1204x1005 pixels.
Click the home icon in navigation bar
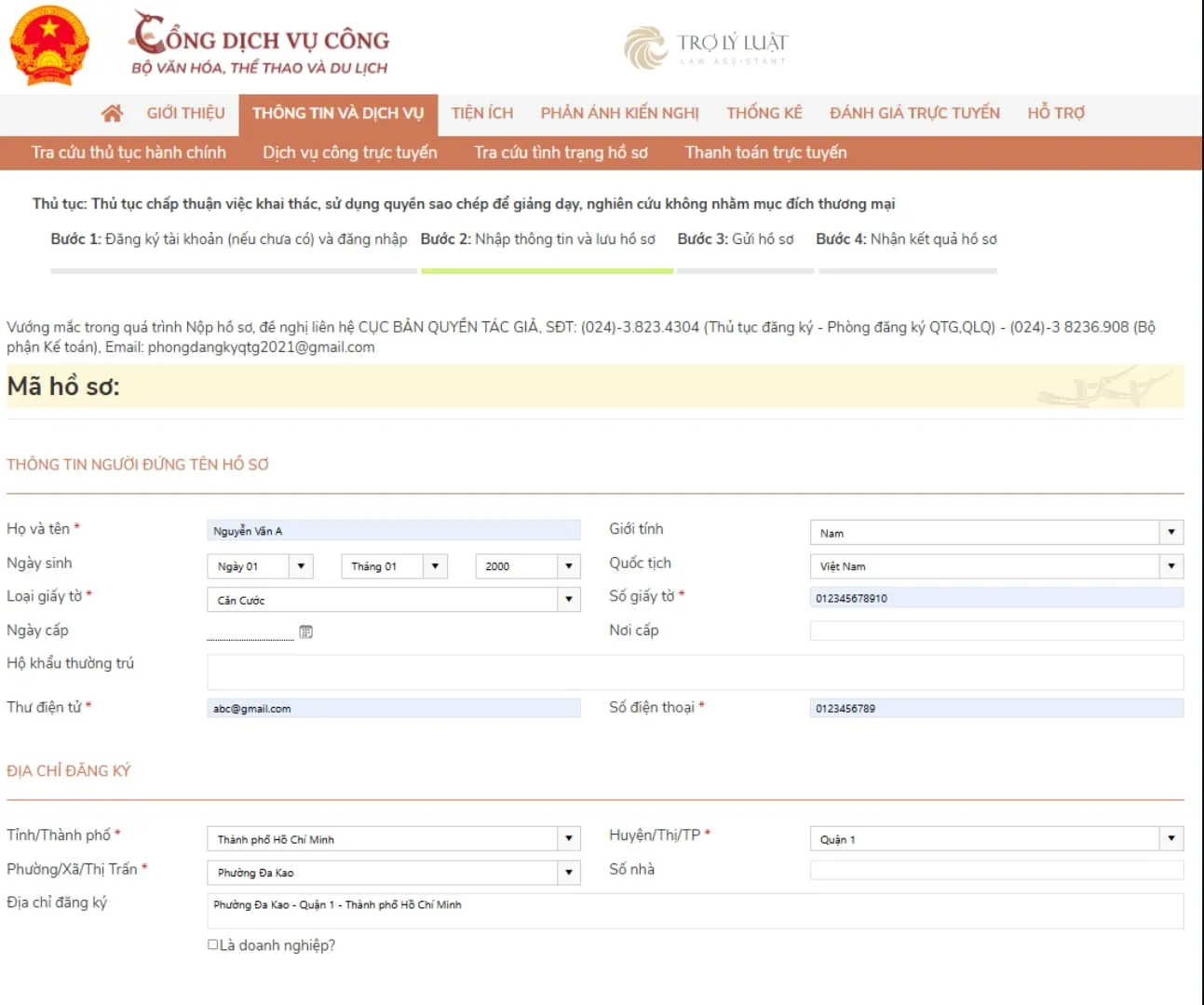112,114
